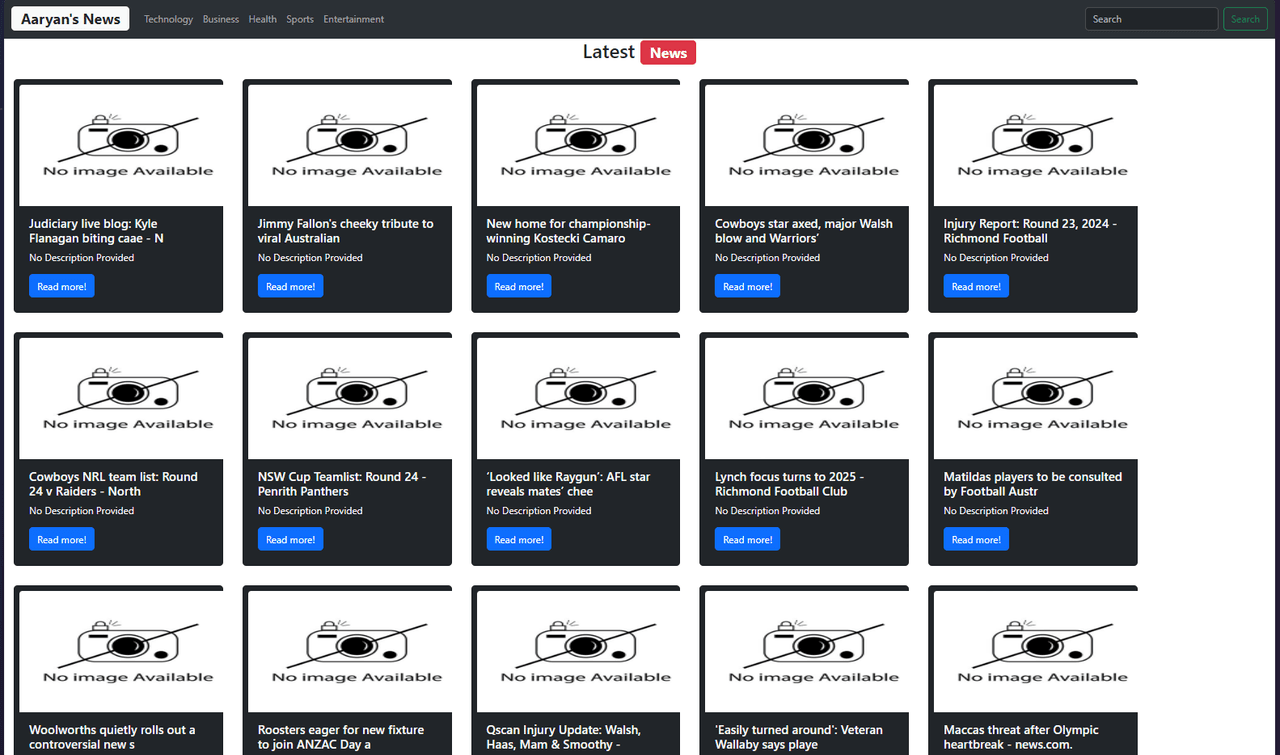
Task: Click the red News badge
Action: pos(668,53)
